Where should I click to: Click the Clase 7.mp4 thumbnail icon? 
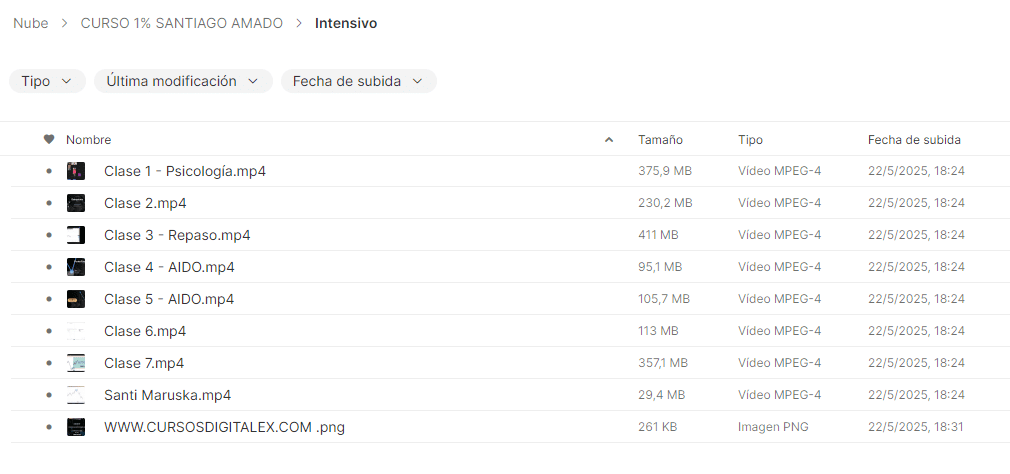click(76, 363)
